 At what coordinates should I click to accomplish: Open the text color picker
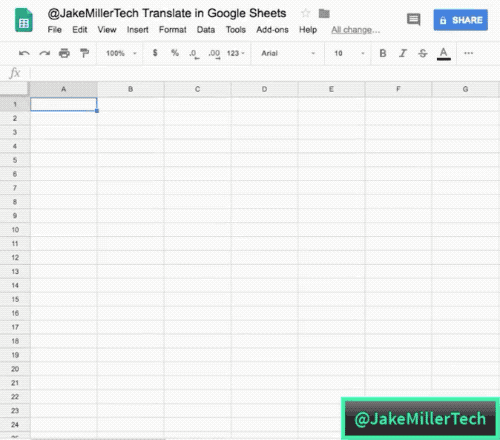pos(444,54)
